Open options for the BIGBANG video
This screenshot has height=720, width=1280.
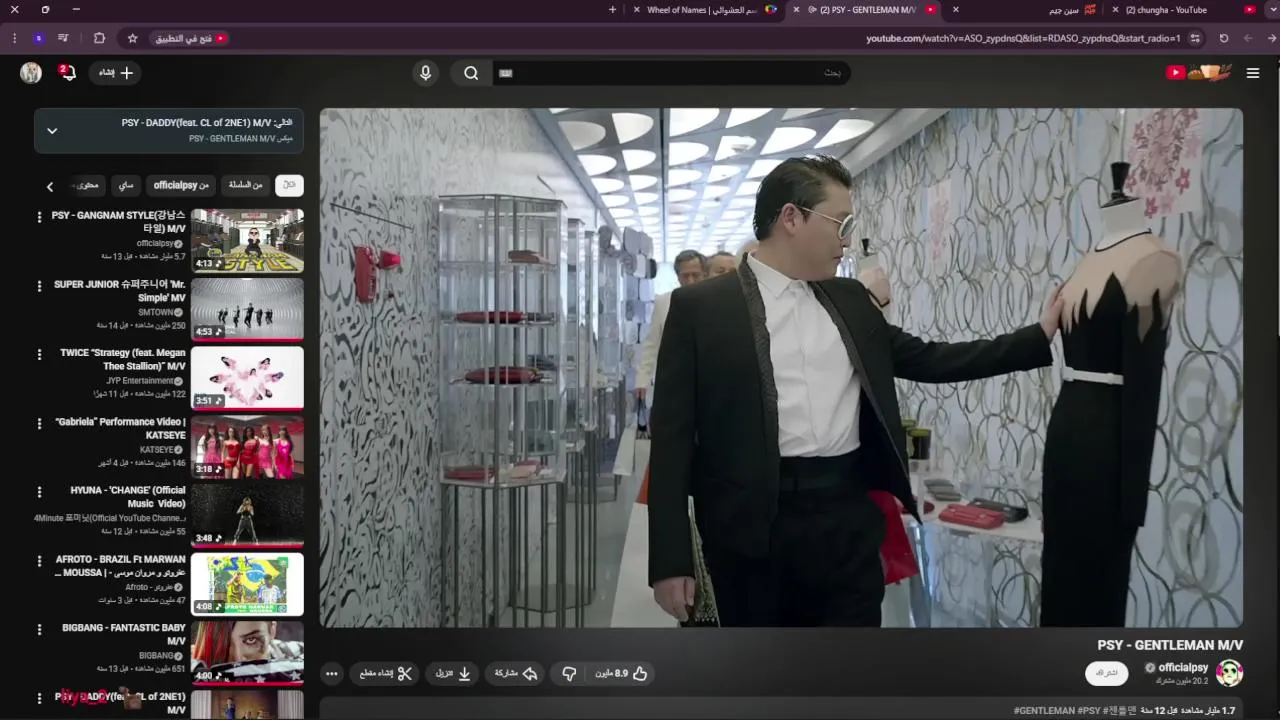[x=40, y=629]
